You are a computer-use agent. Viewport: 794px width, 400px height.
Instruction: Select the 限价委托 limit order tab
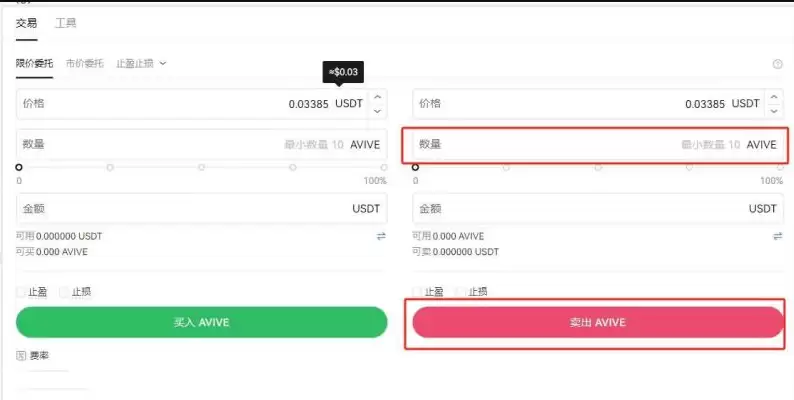(x=34, y=63)
